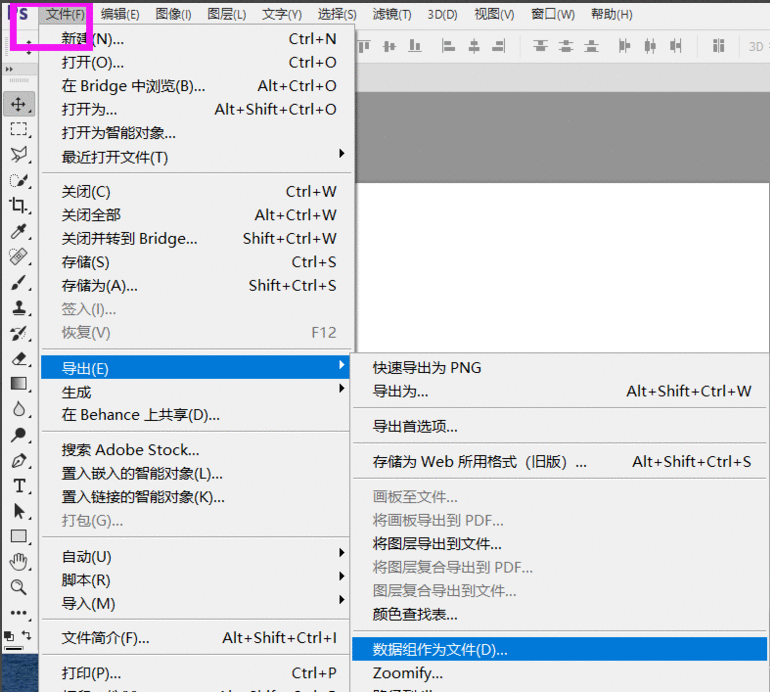
Task: Select the History Brush tool
Action: pyautogui.click(x=18, y=333)
